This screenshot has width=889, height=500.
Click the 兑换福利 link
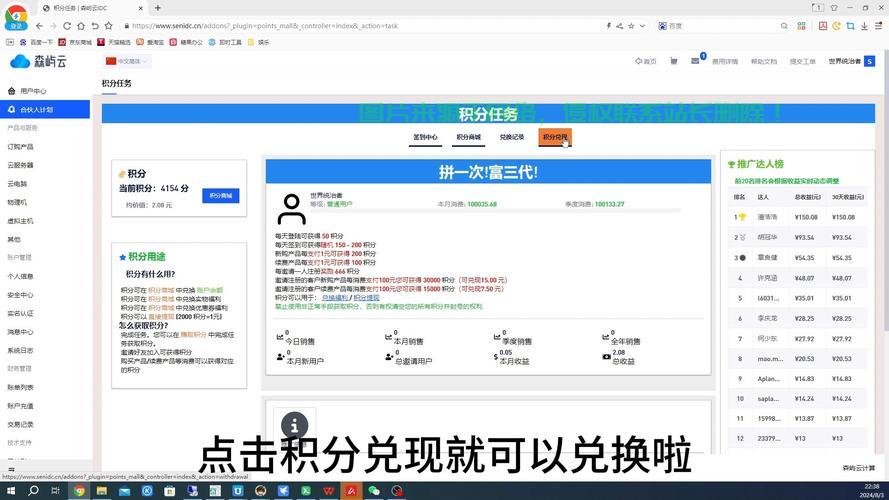pos(335,298)
